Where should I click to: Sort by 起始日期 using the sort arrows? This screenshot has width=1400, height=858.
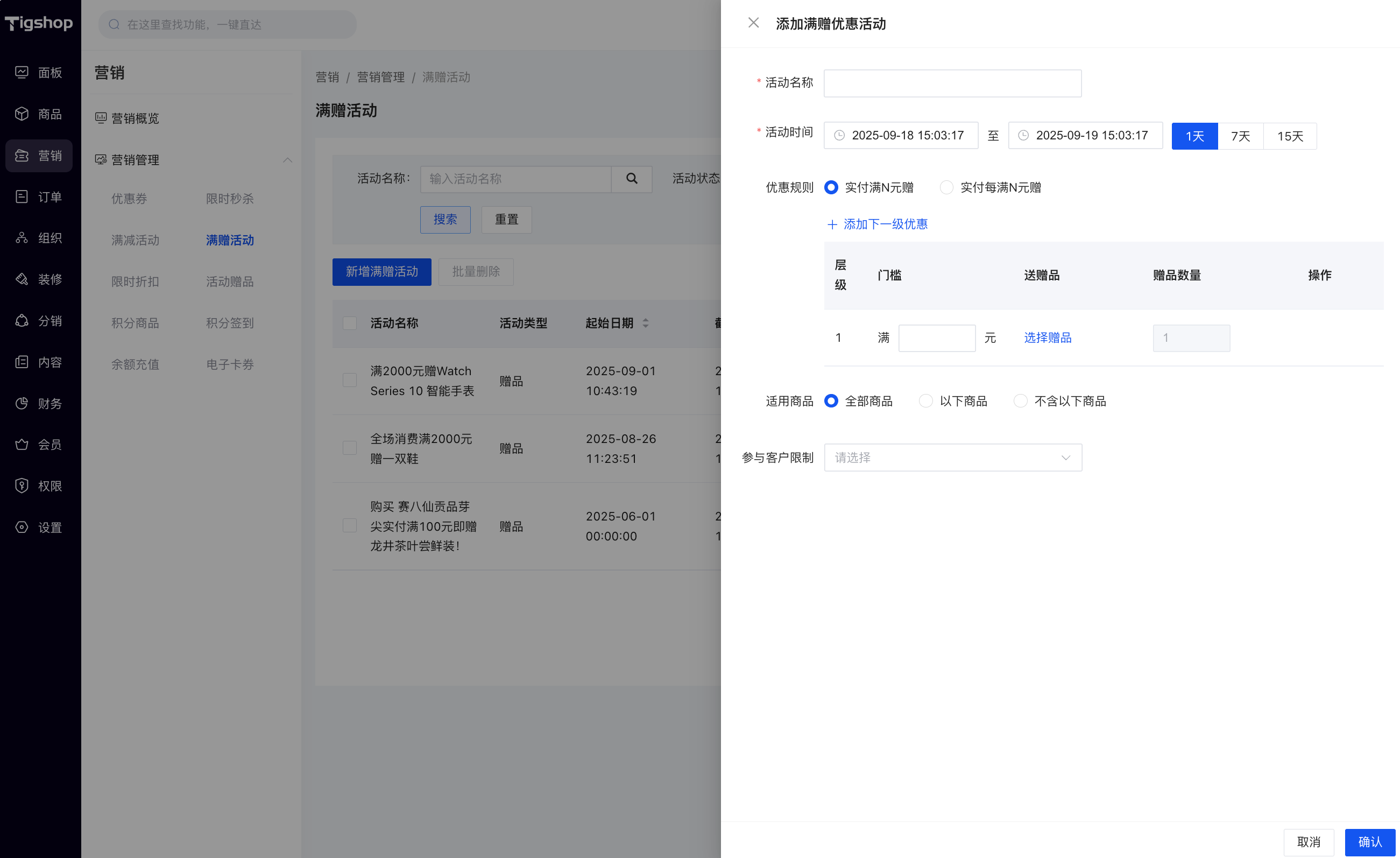tap(646, 323)
